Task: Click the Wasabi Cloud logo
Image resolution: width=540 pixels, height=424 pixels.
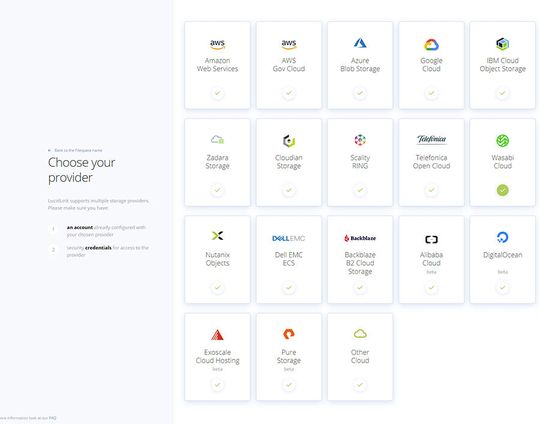Action: coord(502,141)
